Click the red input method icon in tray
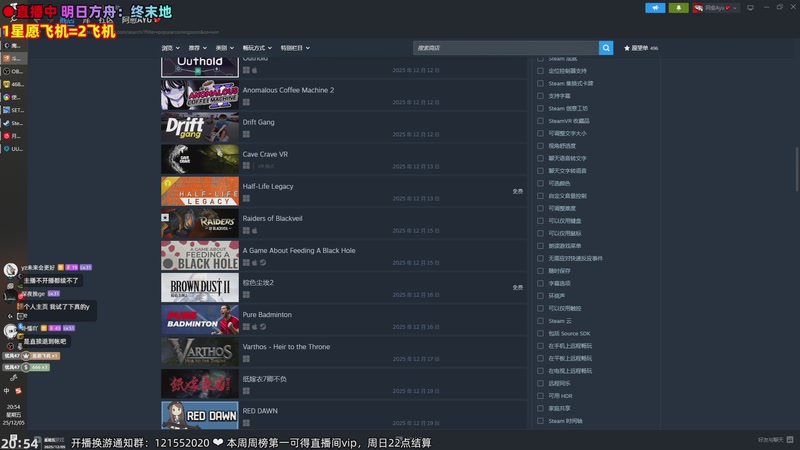800x450 pixels. click(18, 391)
